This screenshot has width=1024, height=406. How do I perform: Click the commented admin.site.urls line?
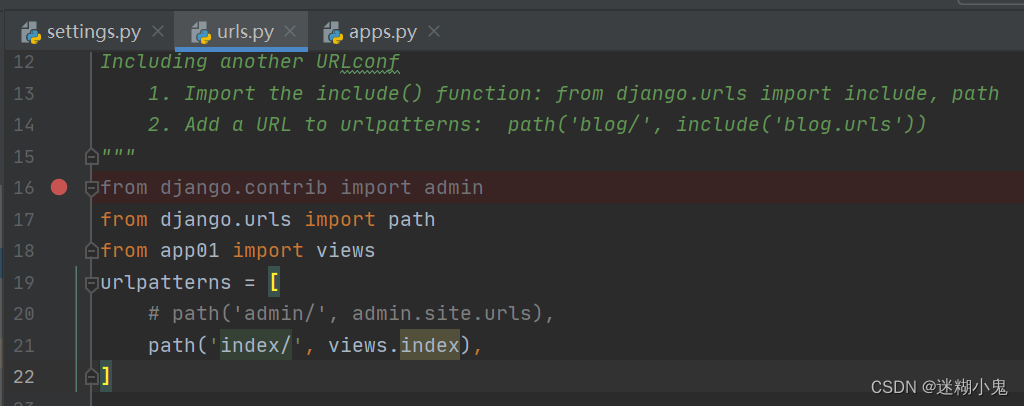click(351, 314)
